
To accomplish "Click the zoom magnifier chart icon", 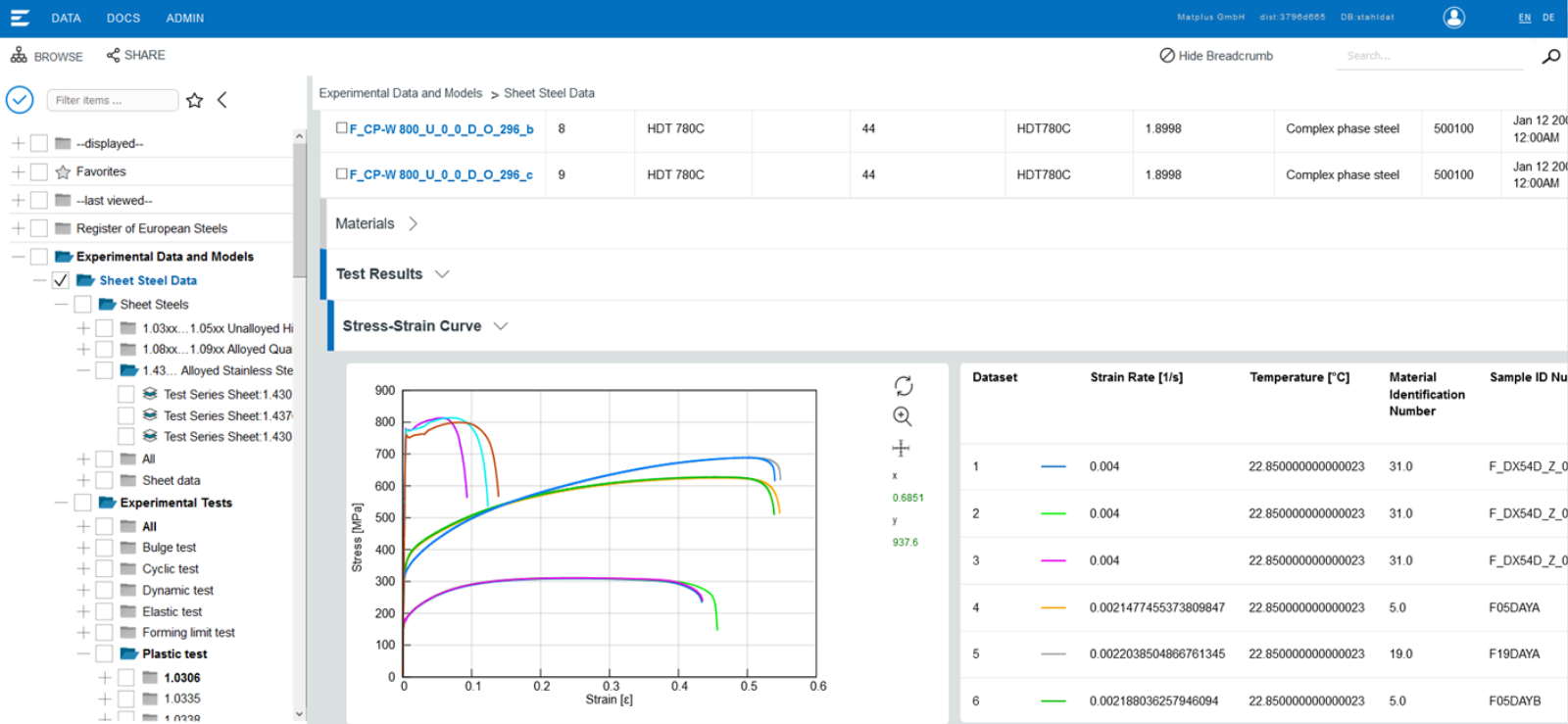I will 902,416.
